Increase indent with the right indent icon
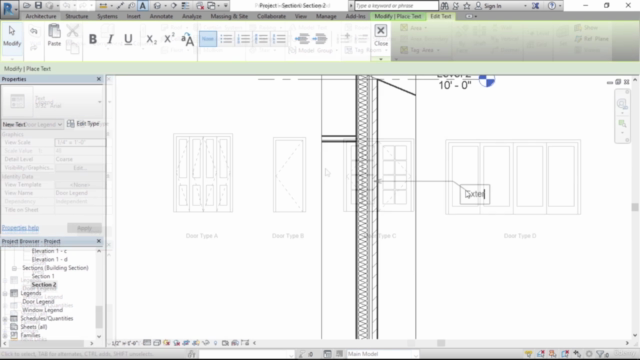 [x=320, y=39]
